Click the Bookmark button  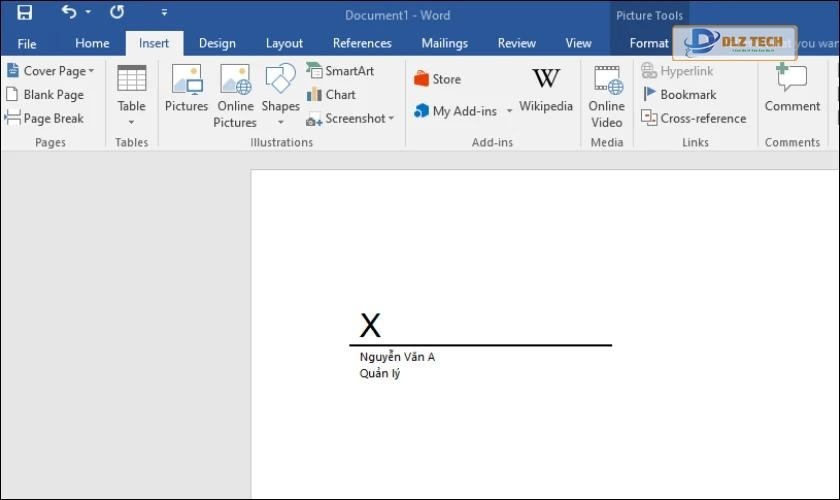tap(679, 94)
